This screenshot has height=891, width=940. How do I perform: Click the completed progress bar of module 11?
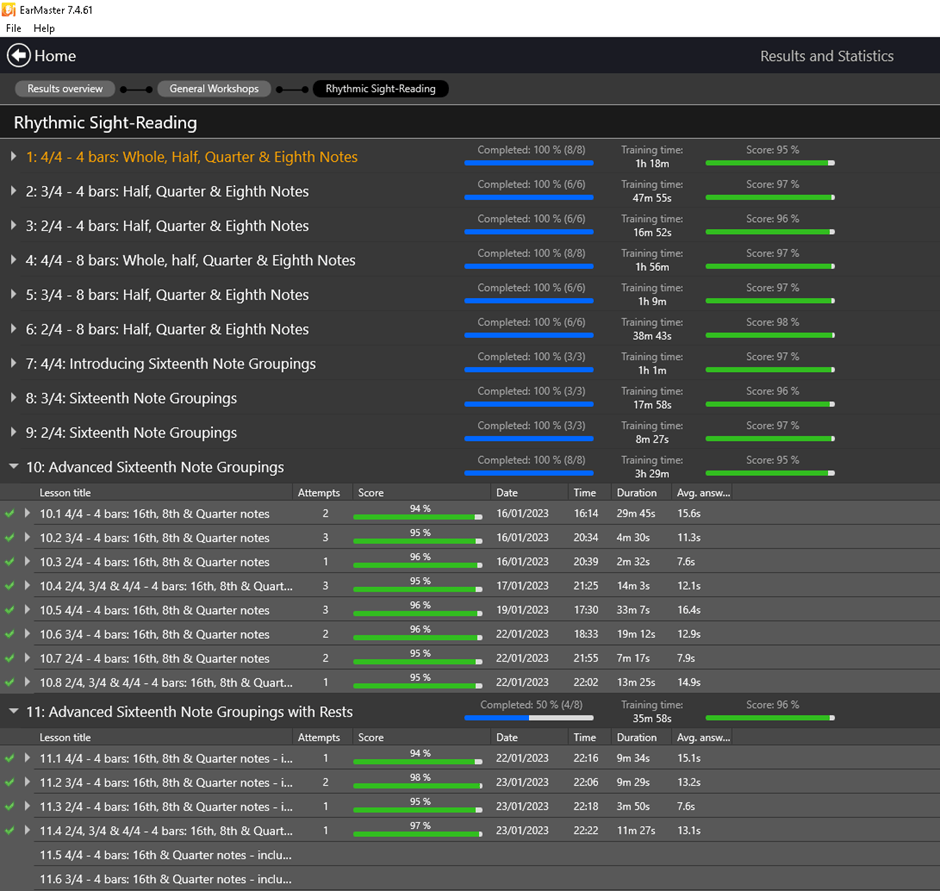tap(528, 717)
